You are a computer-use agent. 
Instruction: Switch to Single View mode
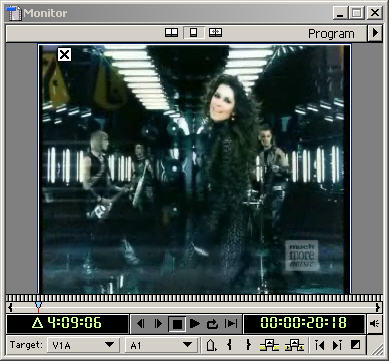(194, 33)
